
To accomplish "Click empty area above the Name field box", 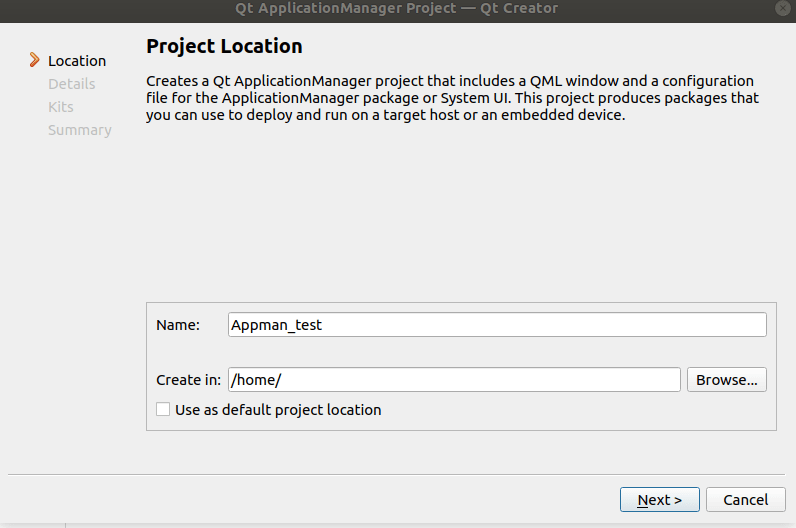I will click(x=460, y=220).
